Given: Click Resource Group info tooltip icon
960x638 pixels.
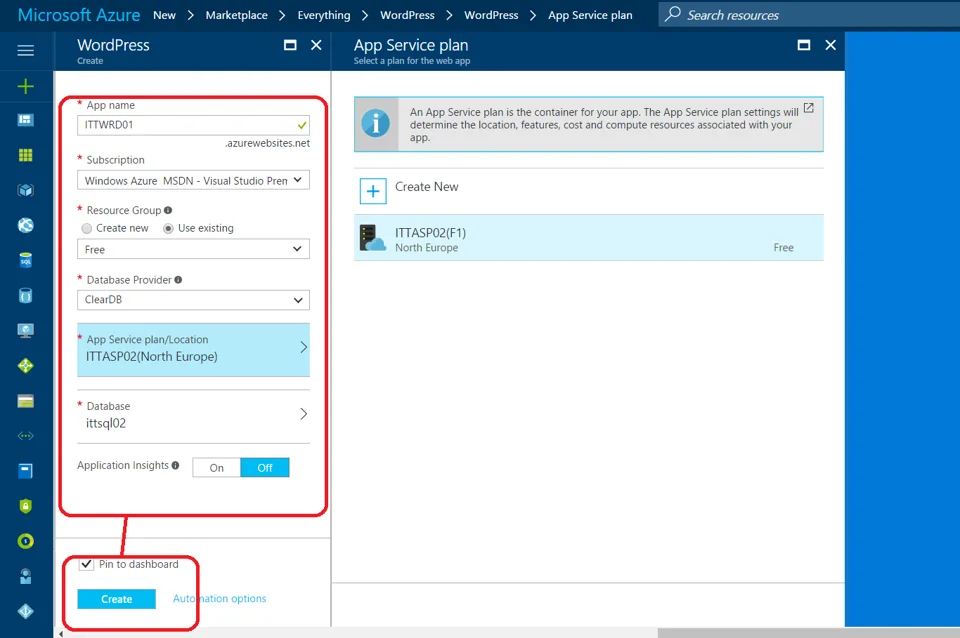Looking at the screenshot, I should click(x=168, y=210).
